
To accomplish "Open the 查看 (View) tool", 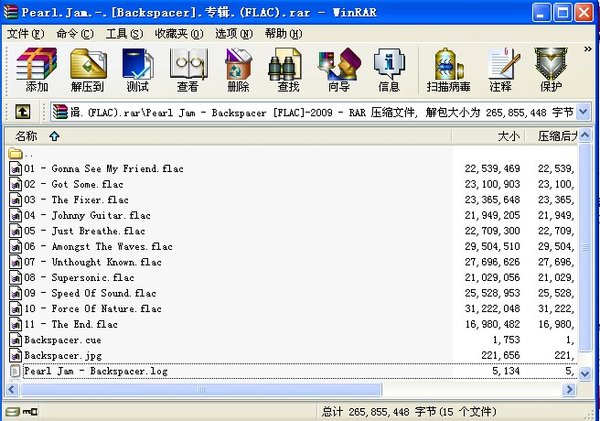I will point(188,70).
